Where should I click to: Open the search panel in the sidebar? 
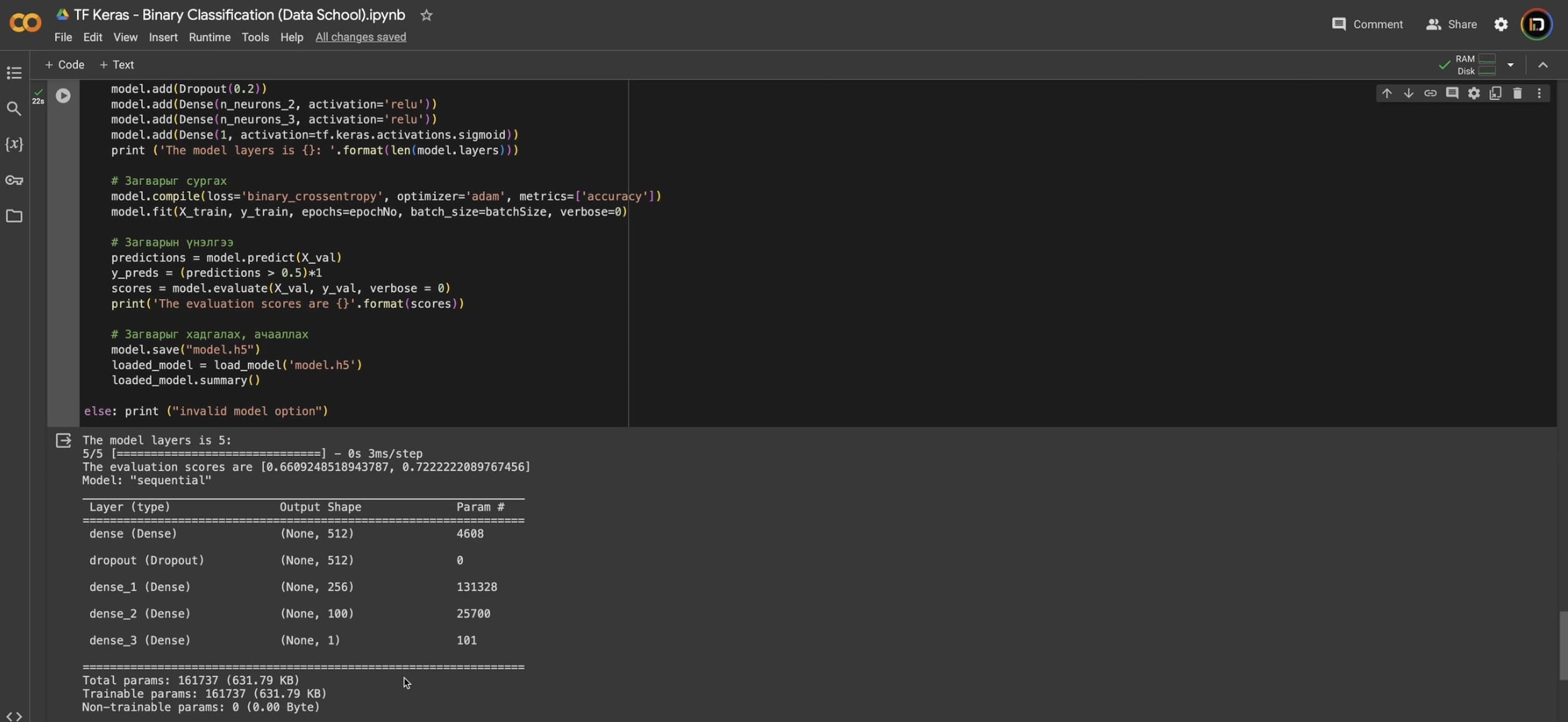click(14, 108)
